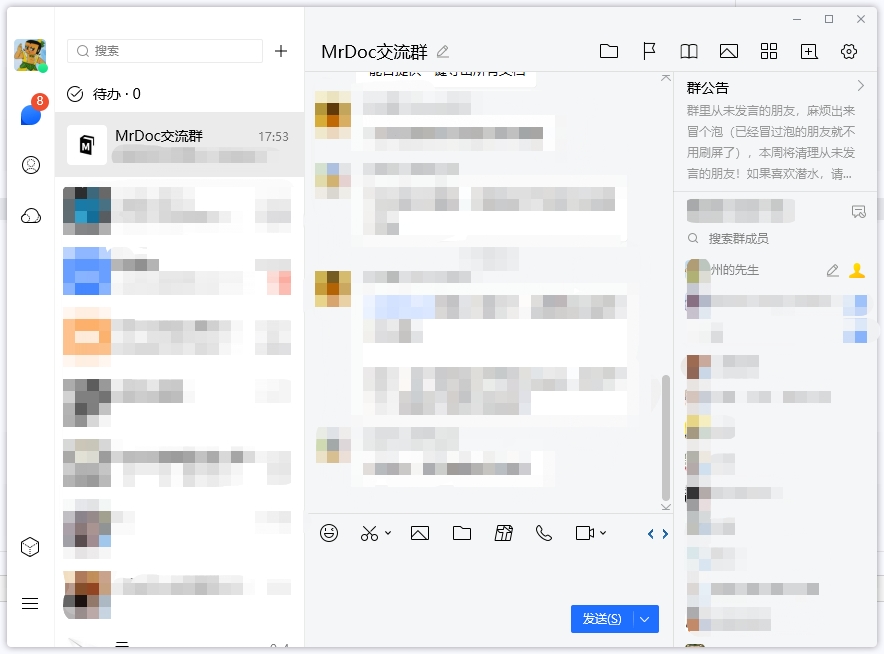Open the group album picture icon in header
884x654 pixels.
pos(729,52)
